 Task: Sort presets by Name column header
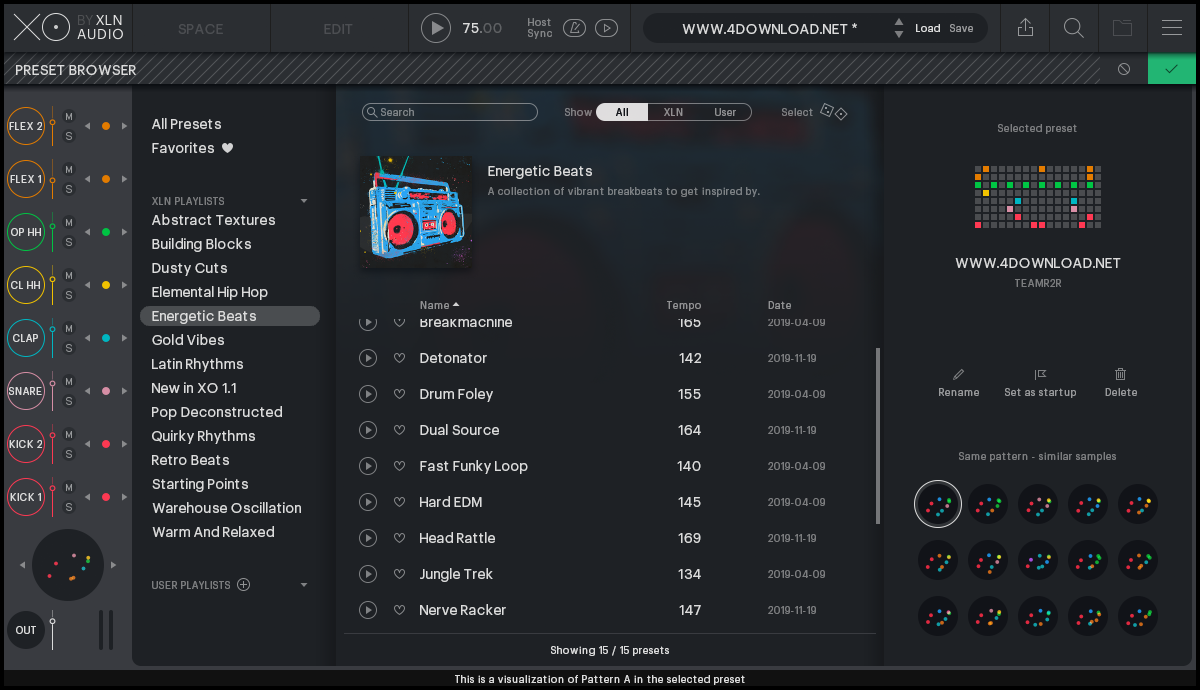439,305
